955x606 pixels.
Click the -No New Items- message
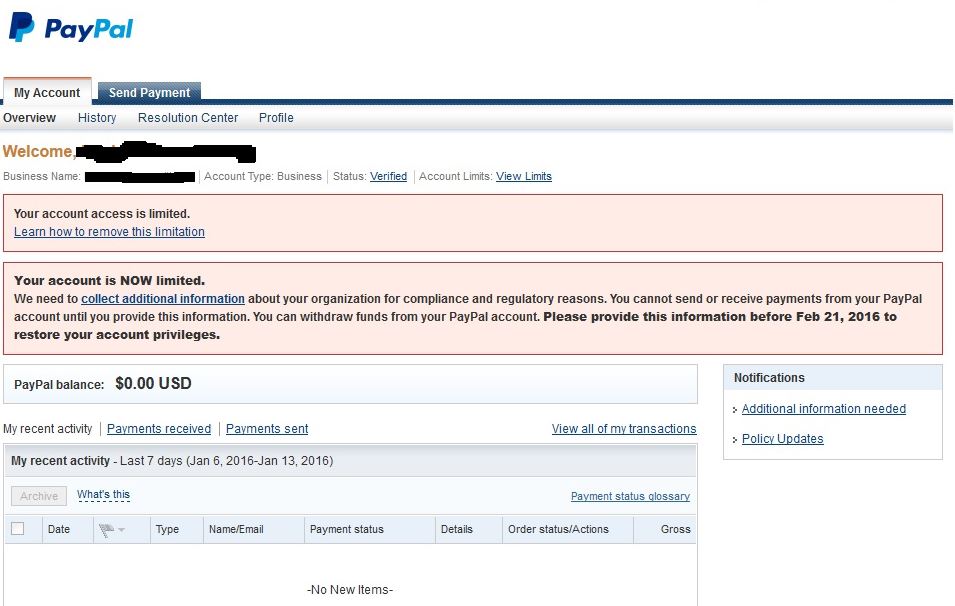(x=350, y=590)
